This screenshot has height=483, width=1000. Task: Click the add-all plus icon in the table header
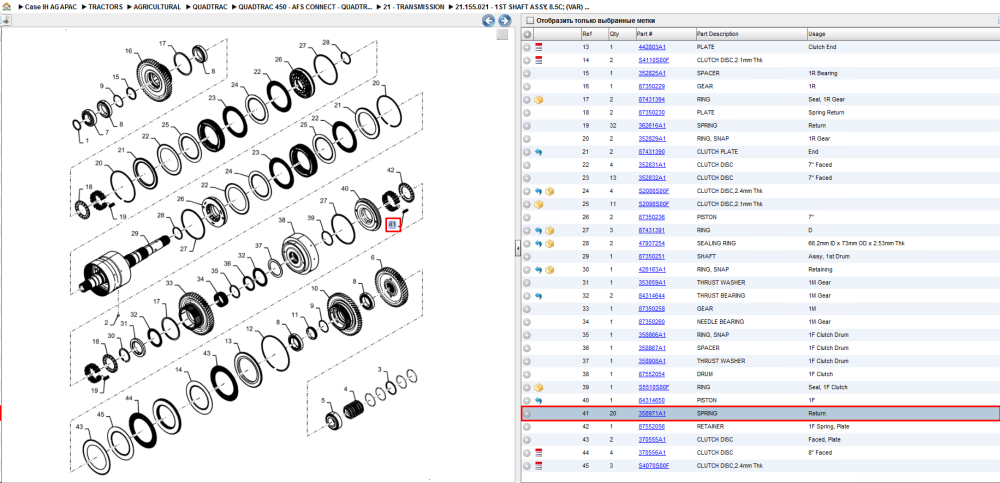click(x=527, y=34)
